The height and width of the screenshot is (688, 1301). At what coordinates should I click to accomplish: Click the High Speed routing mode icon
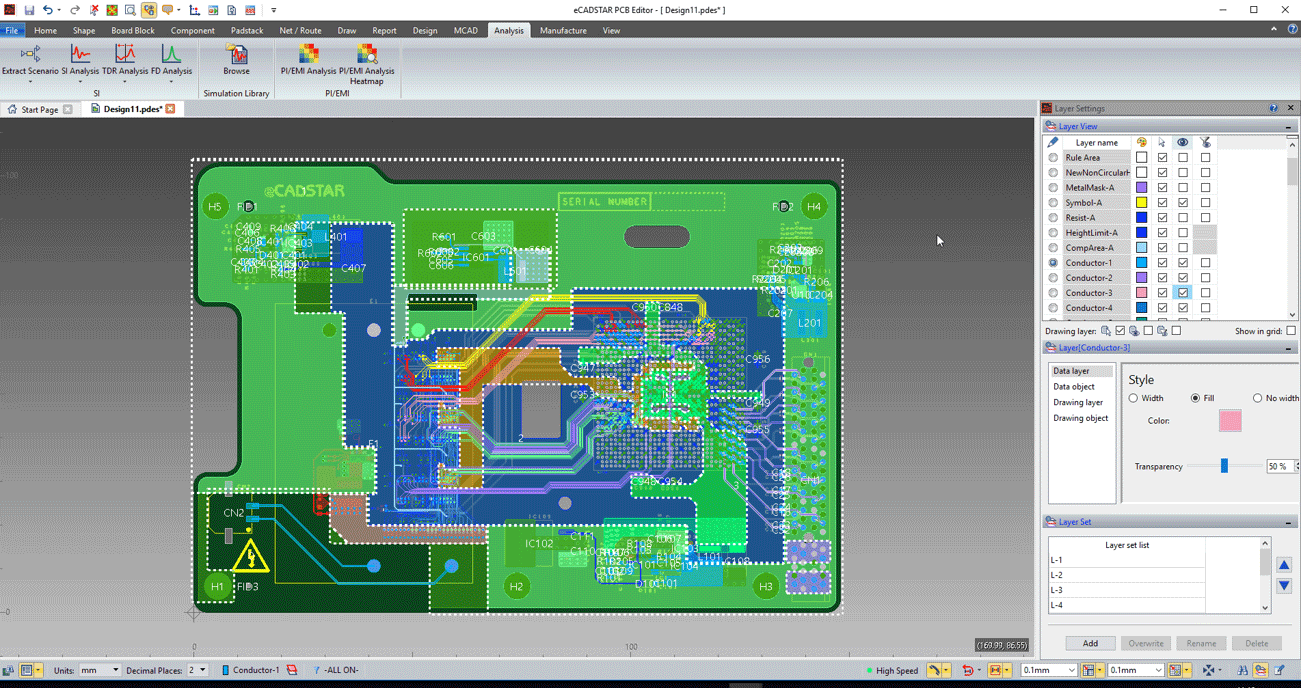click(933, 670)
